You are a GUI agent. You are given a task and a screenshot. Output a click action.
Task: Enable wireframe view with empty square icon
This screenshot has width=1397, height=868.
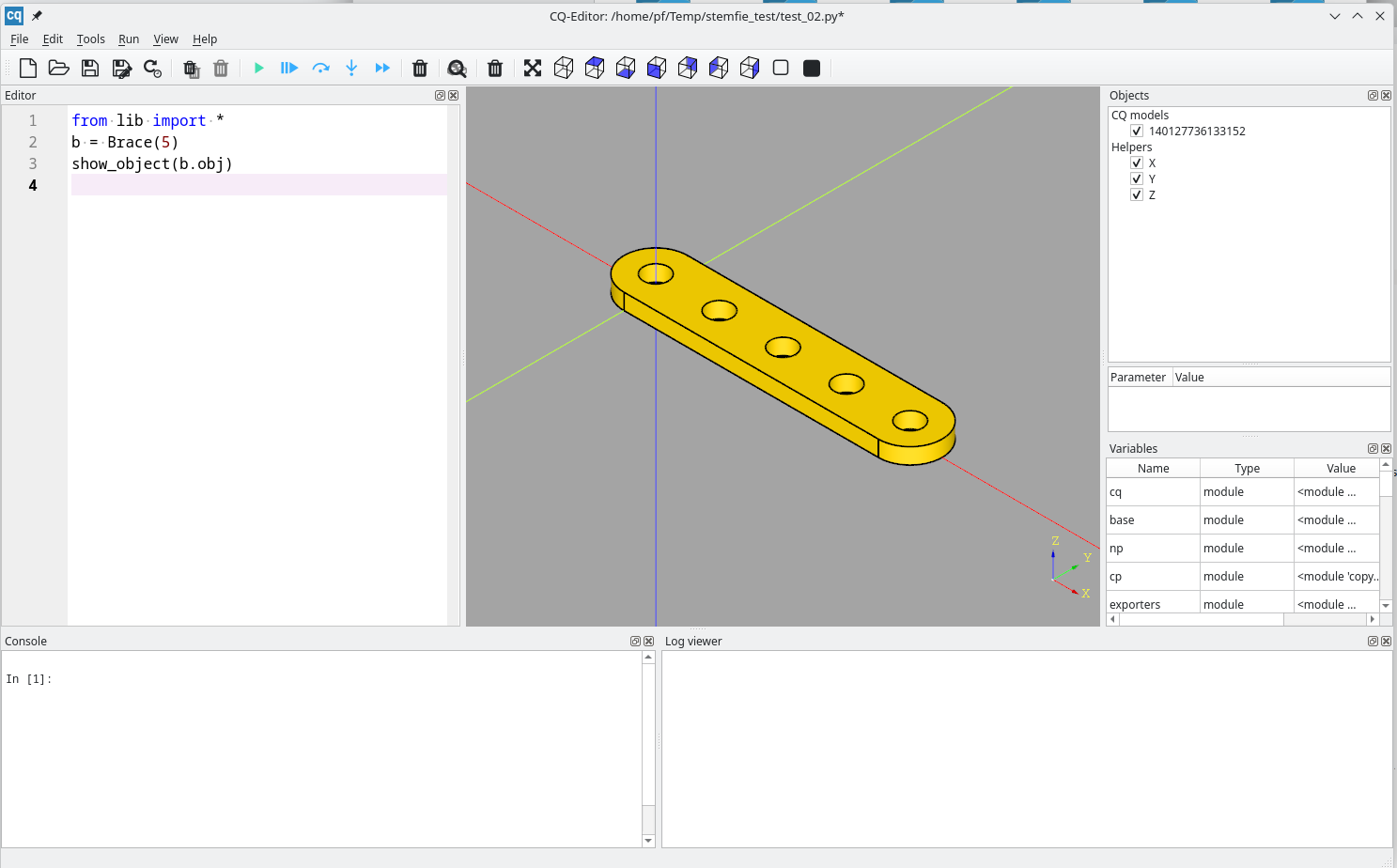coord(781,68)
